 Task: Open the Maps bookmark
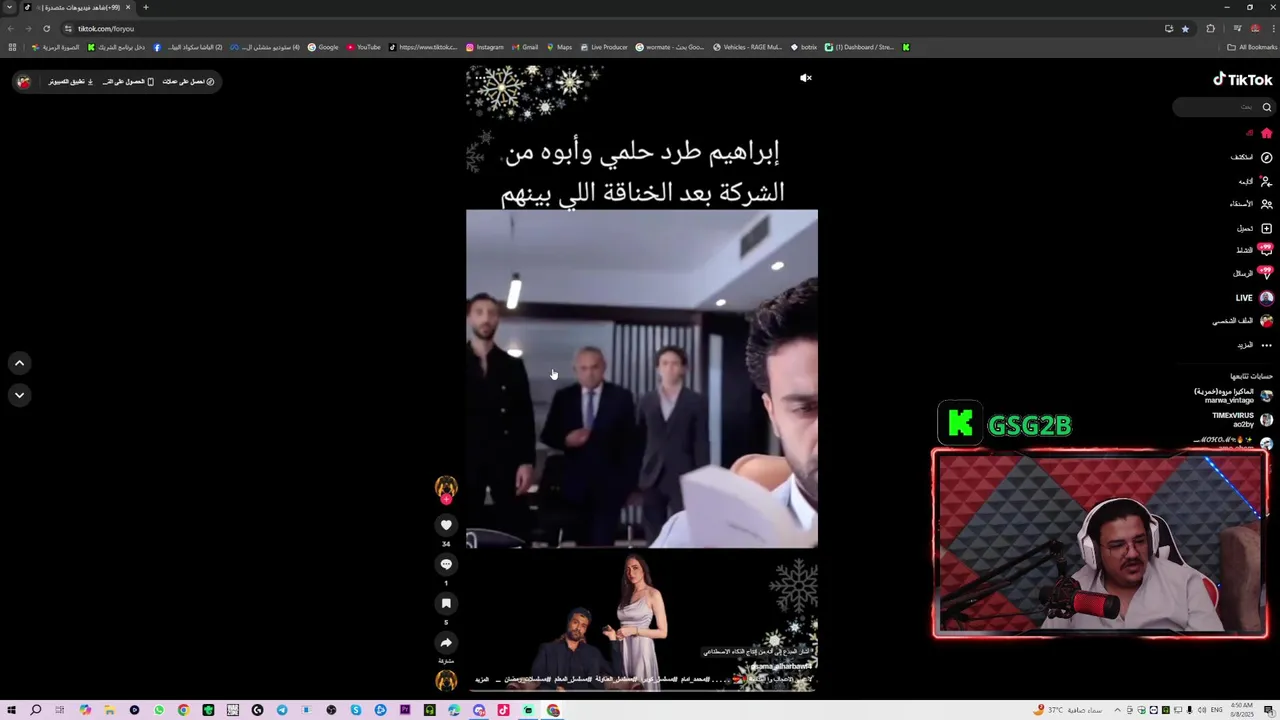[560, 47]
